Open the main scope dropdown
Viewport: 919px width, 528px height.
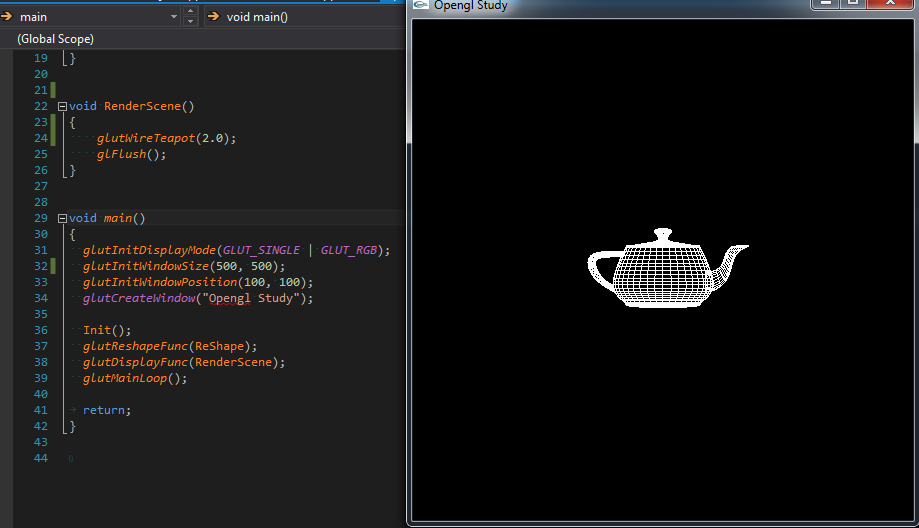(x=99, y=17)
